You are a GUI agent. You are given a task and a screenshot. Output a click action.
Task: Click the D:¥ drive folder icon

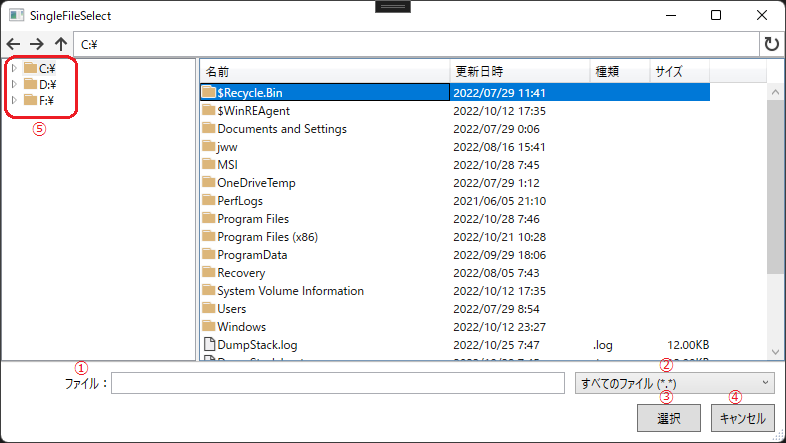click(x=31, y=84)
